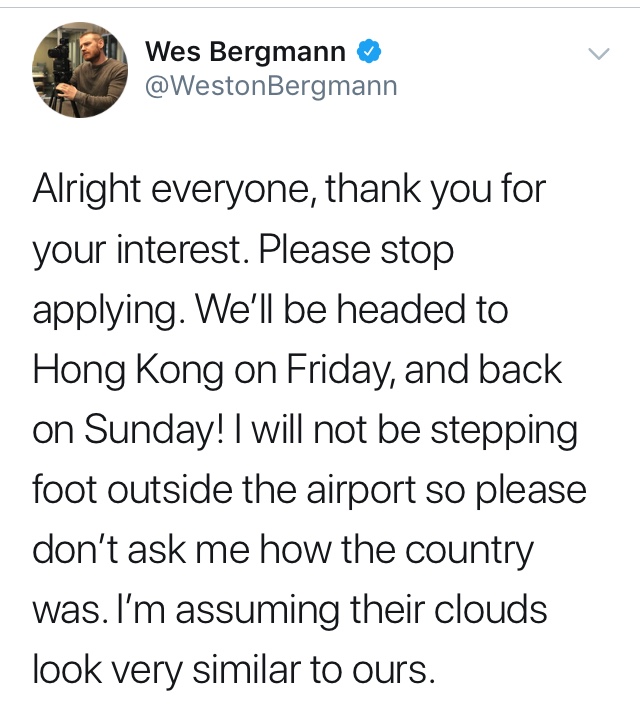Click the word "clouds" in tweet text

pos(490,610)
